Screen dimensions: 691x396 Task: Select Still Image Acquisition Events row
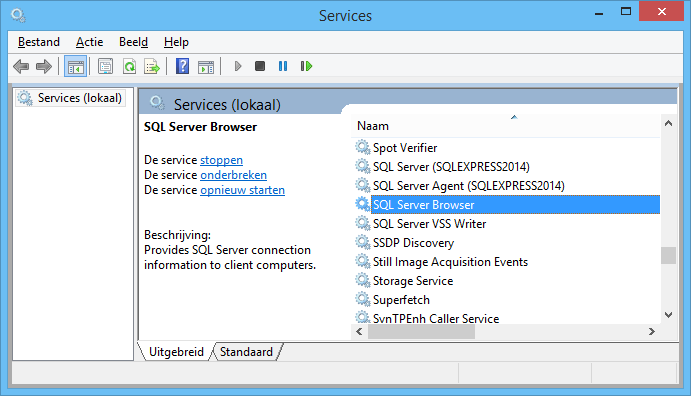click(506, 261)
